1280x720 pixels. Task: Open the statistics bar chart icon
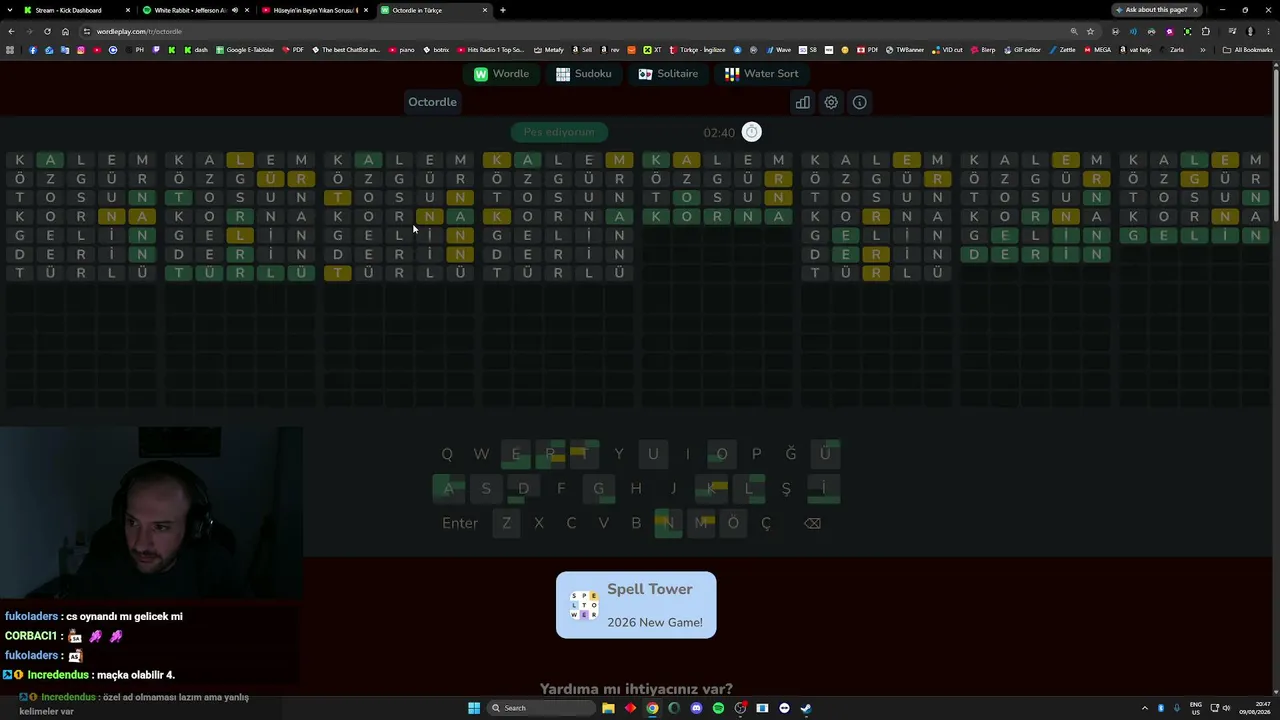pos(802,102)
